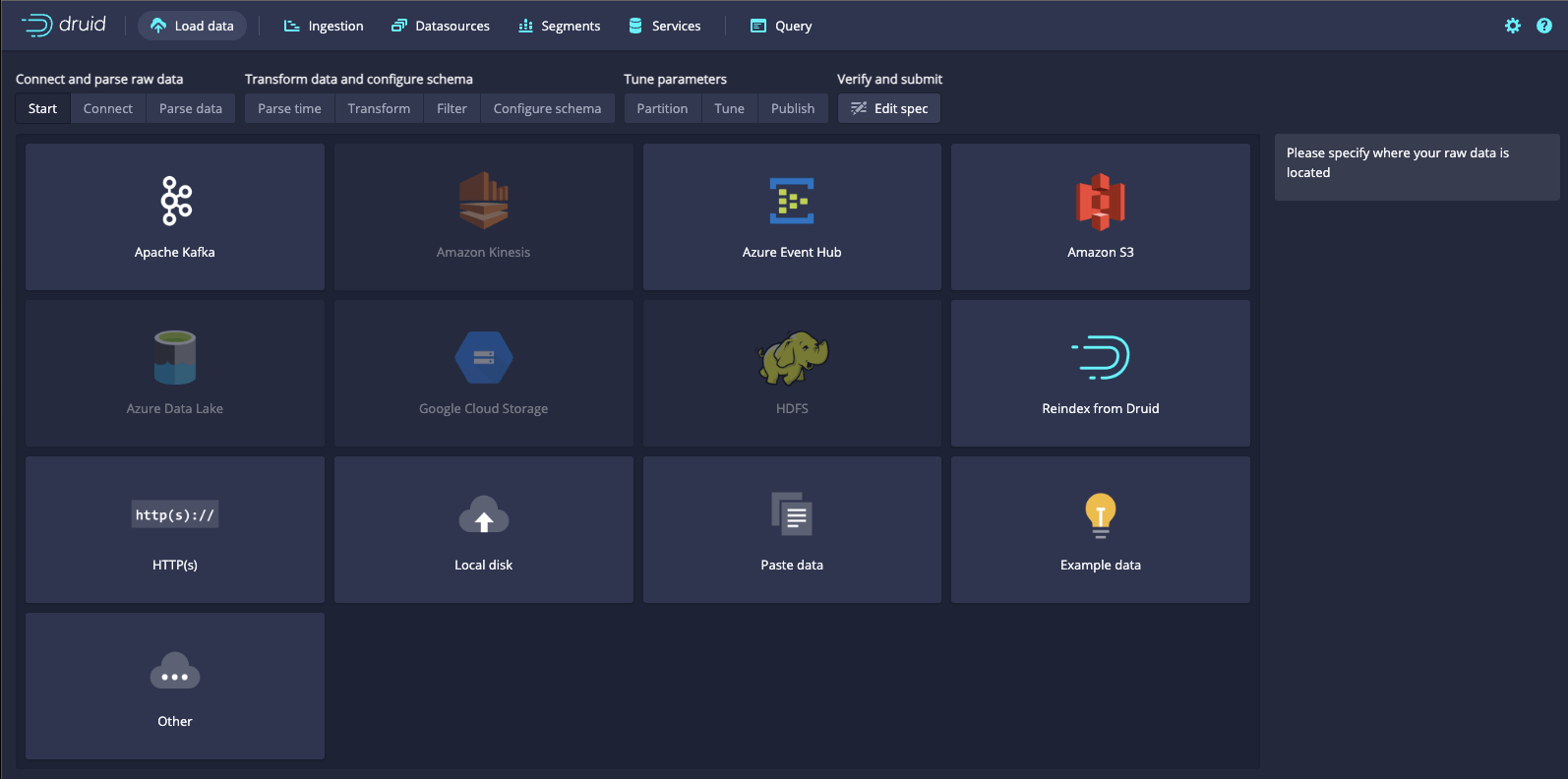Click the "Tune parameters" heading

(675, 79)
